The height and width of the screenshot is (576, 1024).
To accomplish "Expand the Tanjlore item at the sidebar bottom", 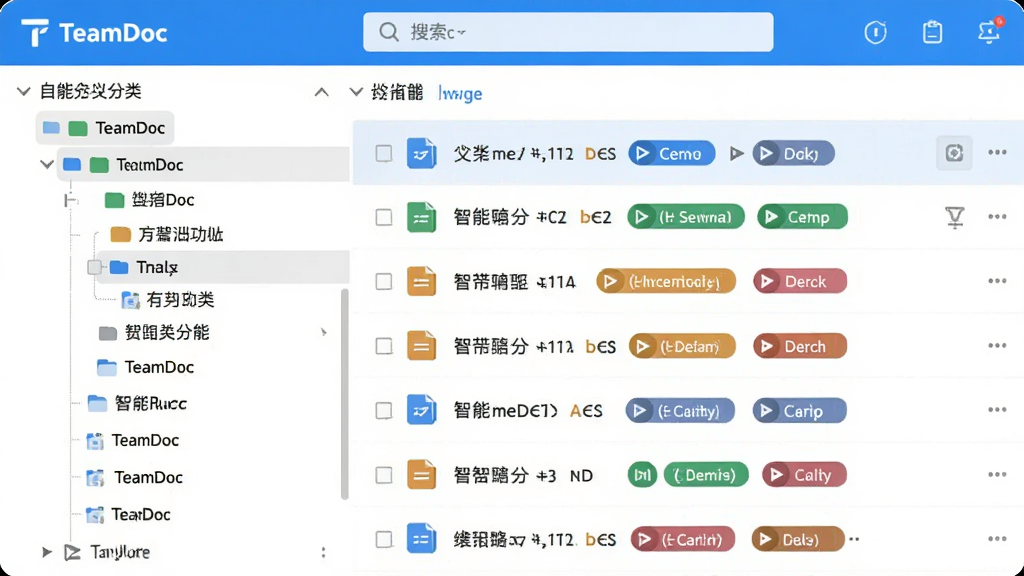I will [x=46, y=552].
